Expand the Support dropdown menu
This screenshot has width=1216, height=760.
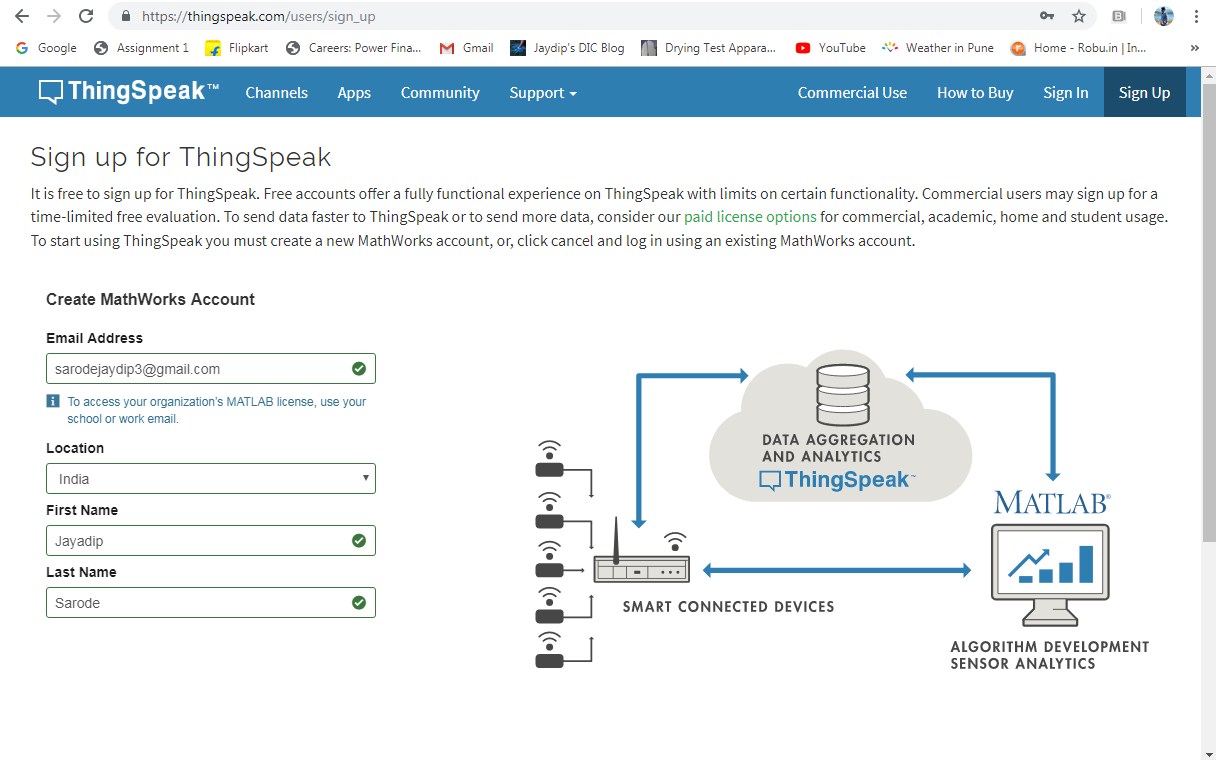point(543,92)
